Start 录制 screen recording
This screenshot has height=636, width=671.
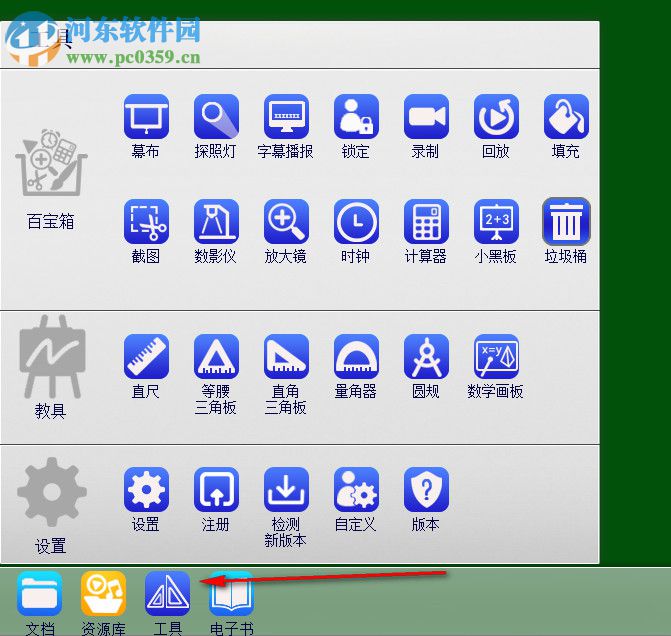[426, 116]
